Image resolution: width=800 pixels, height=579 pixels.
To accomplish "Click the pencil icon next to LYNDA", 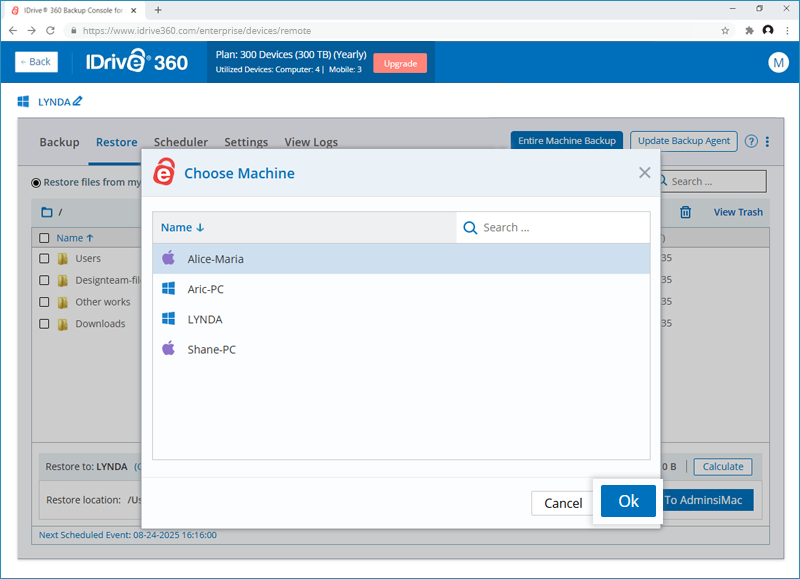I will (x=78, y=101).
